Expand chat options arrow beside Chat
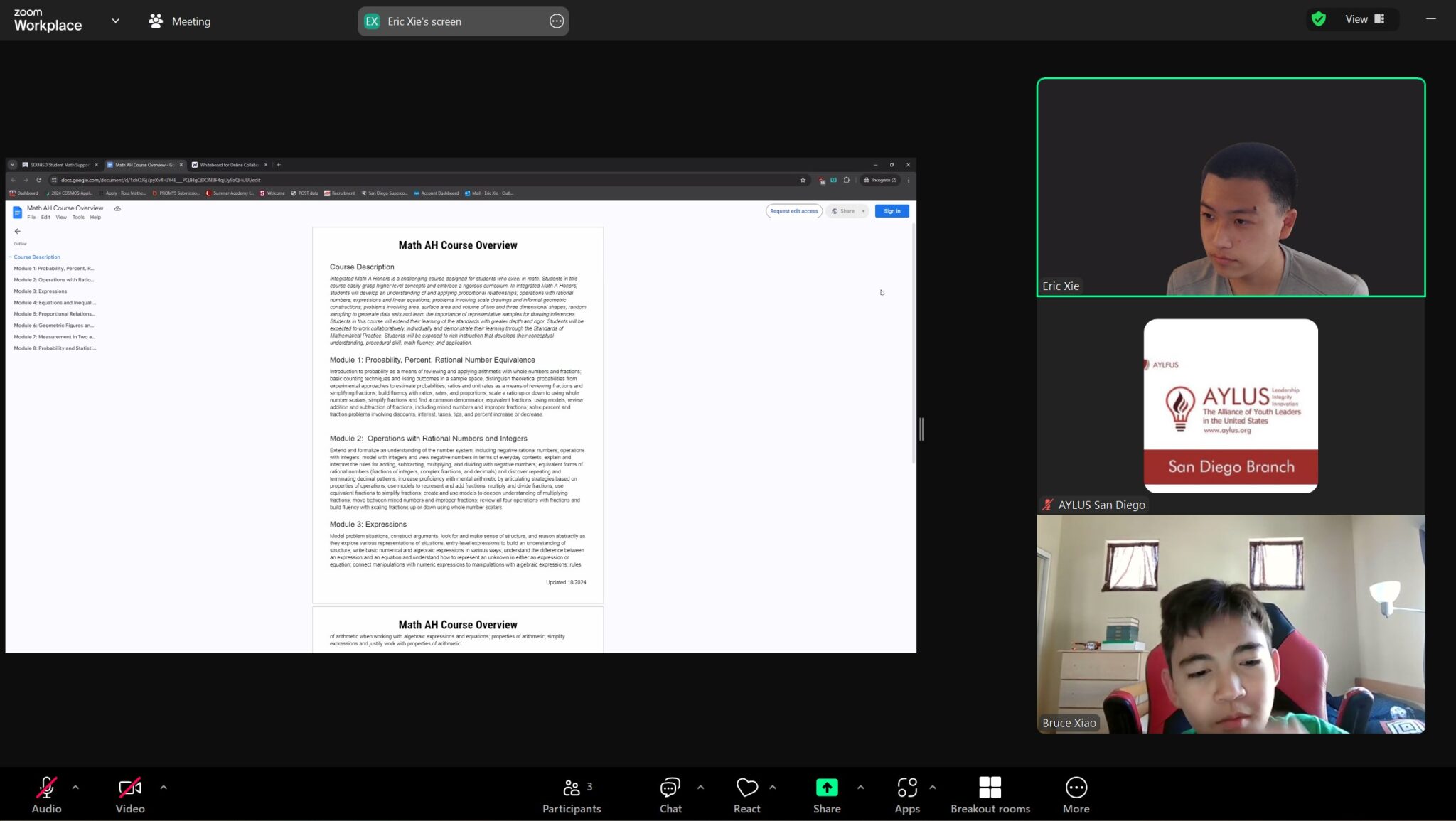Screen dimensions: 1456x821 click(x=701, y=787)
